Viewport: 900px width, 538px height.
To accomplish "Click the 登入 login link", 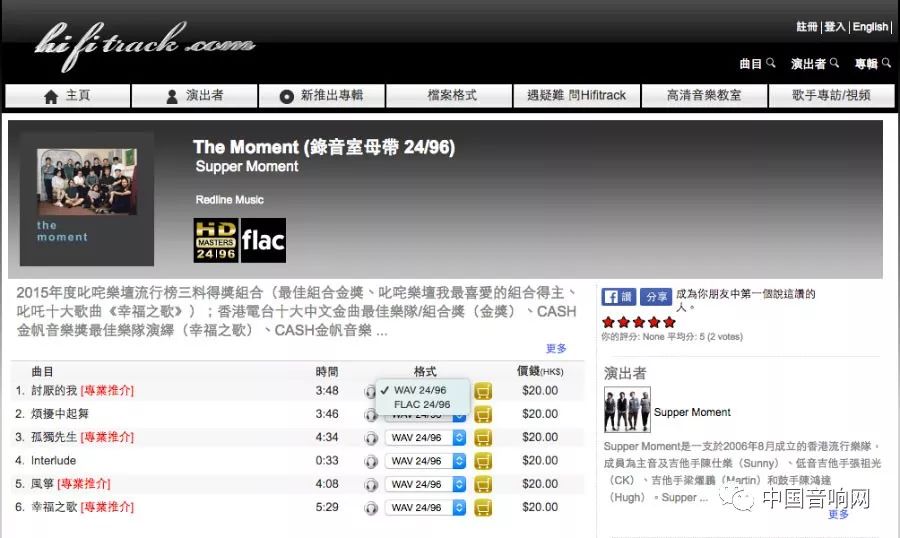I will coord(835,26).
